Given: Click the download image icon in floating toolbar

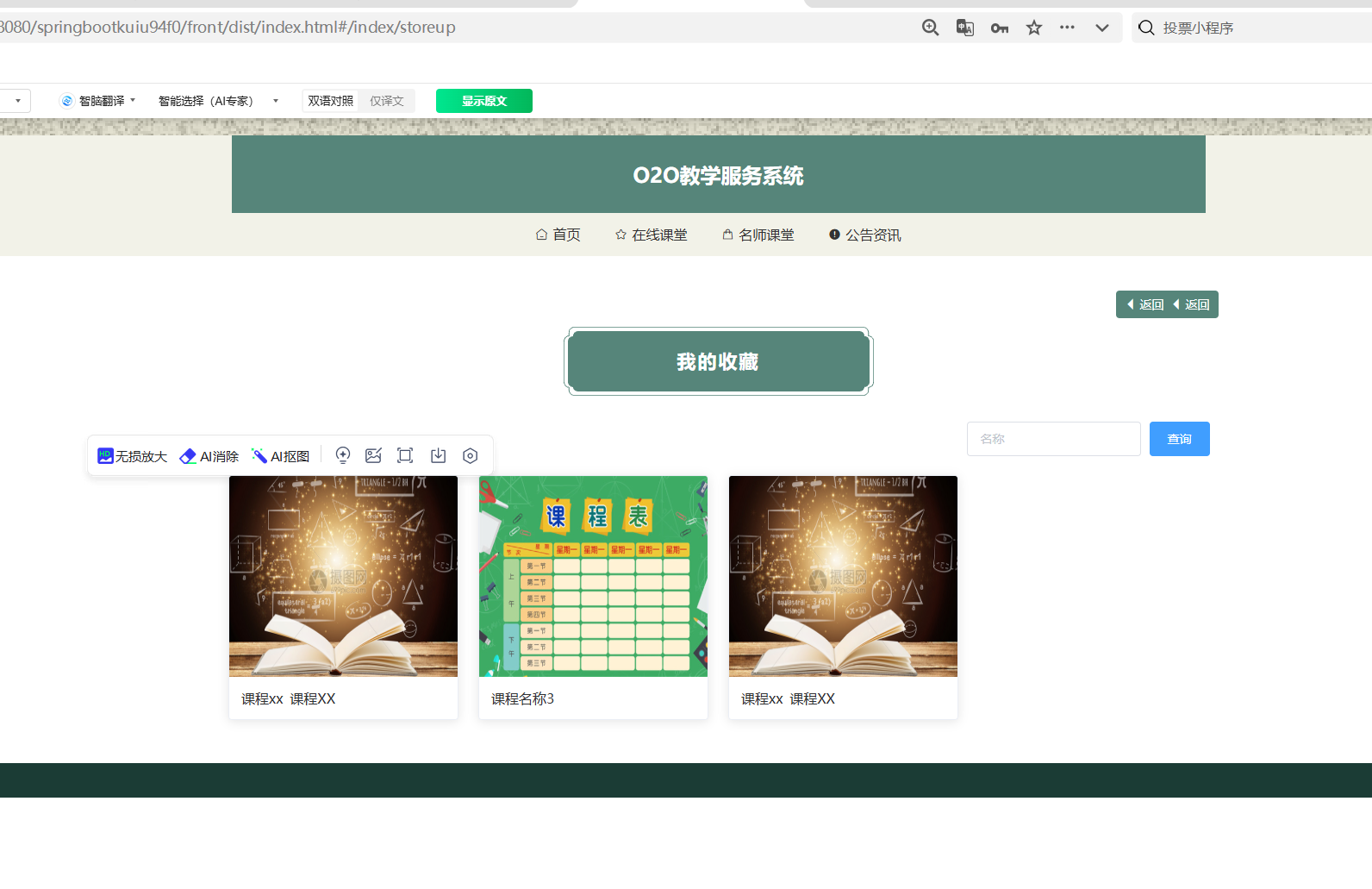Looking at the screenshot, I should tap(439, 456).
